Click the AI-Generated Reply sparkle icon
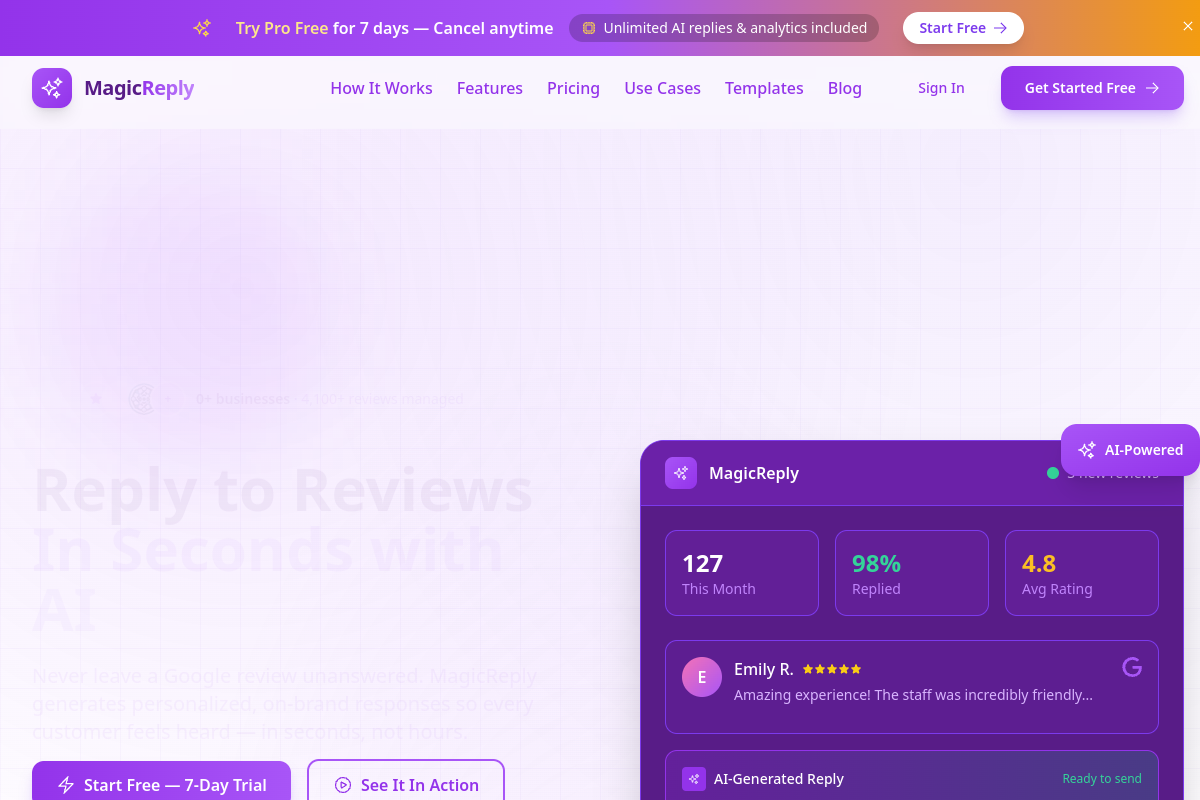1200x800 pixels. point(694,779)
